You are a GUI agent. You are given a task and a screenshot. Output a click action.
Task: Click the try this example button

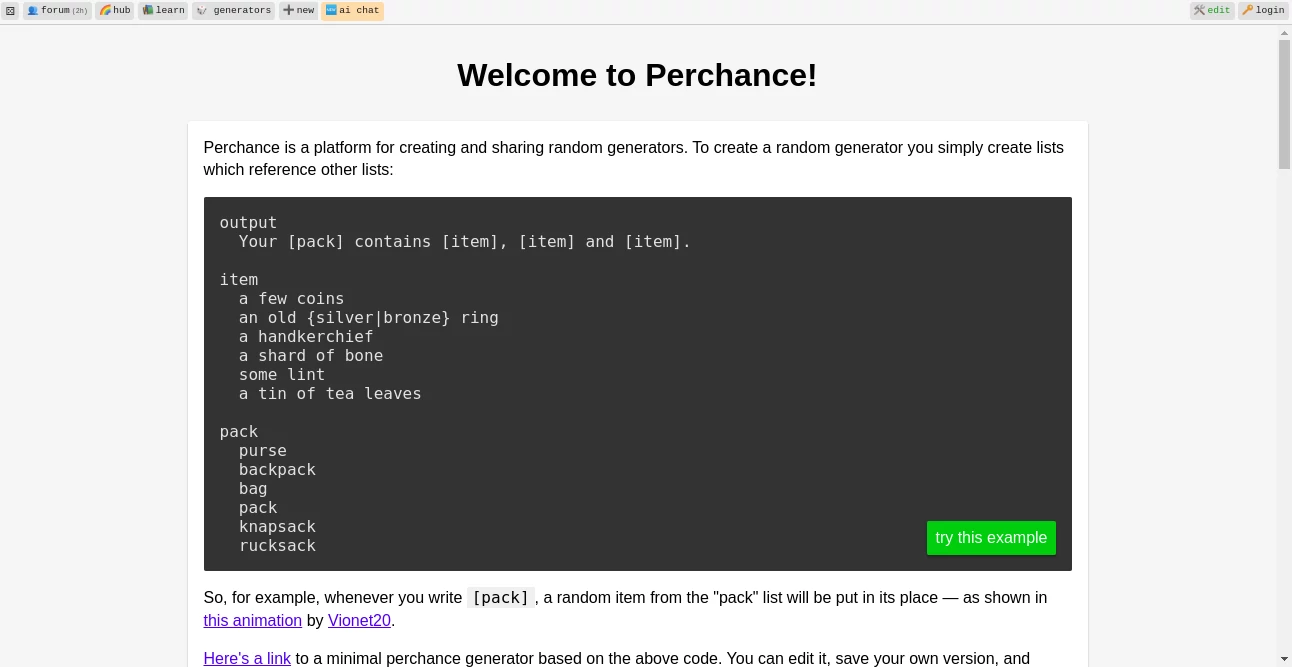coord(991,538)
